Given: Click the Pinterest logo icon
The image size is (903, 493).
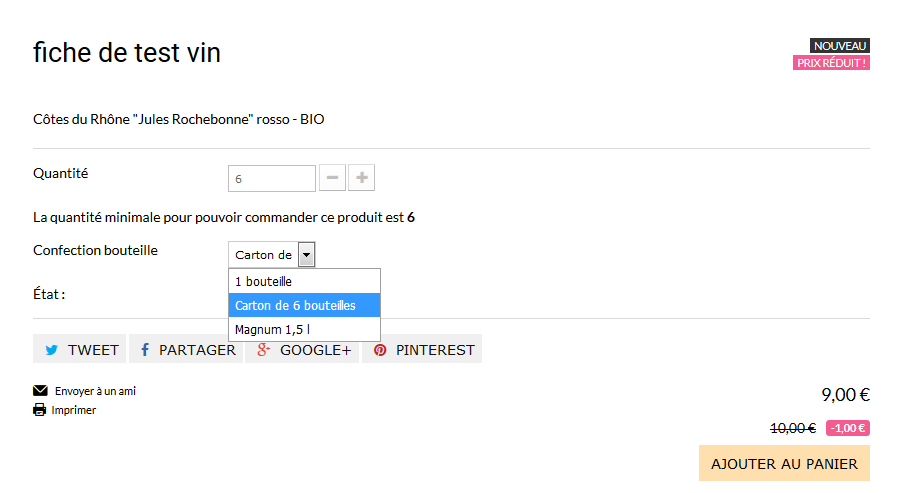Looking at the screenshot, I should click(380, 350).
